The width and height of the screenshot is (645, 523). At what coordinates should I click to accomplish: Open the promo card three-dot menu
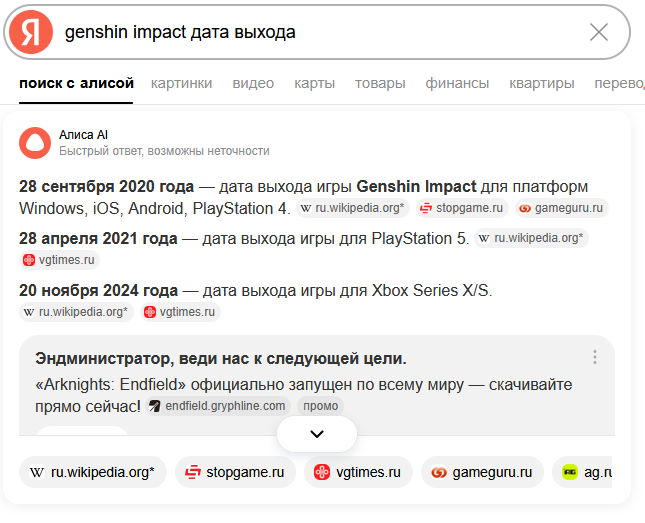(595, 357)
